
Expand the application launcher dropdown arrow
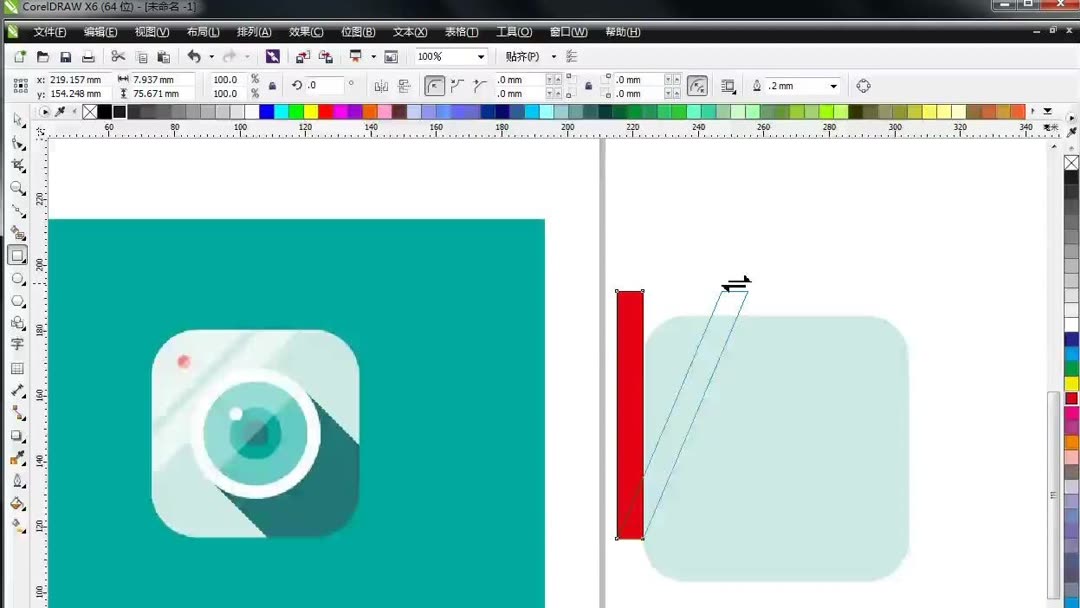coord(373,56)
